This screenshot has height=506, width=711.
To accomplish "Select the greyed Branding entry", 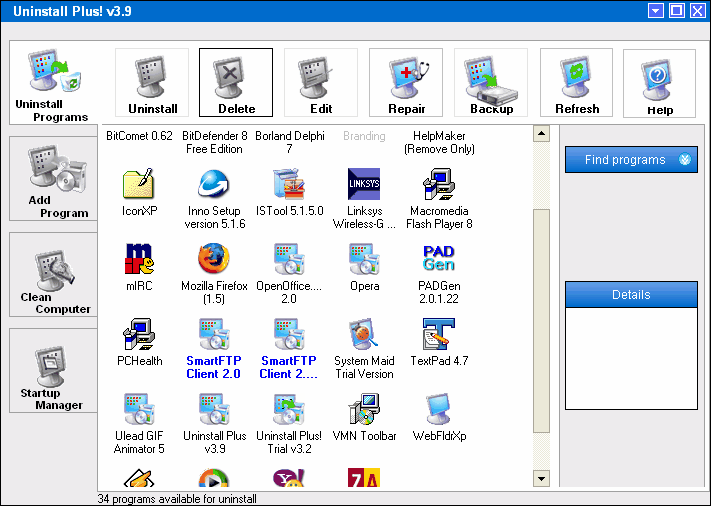I will click(364, 136).
